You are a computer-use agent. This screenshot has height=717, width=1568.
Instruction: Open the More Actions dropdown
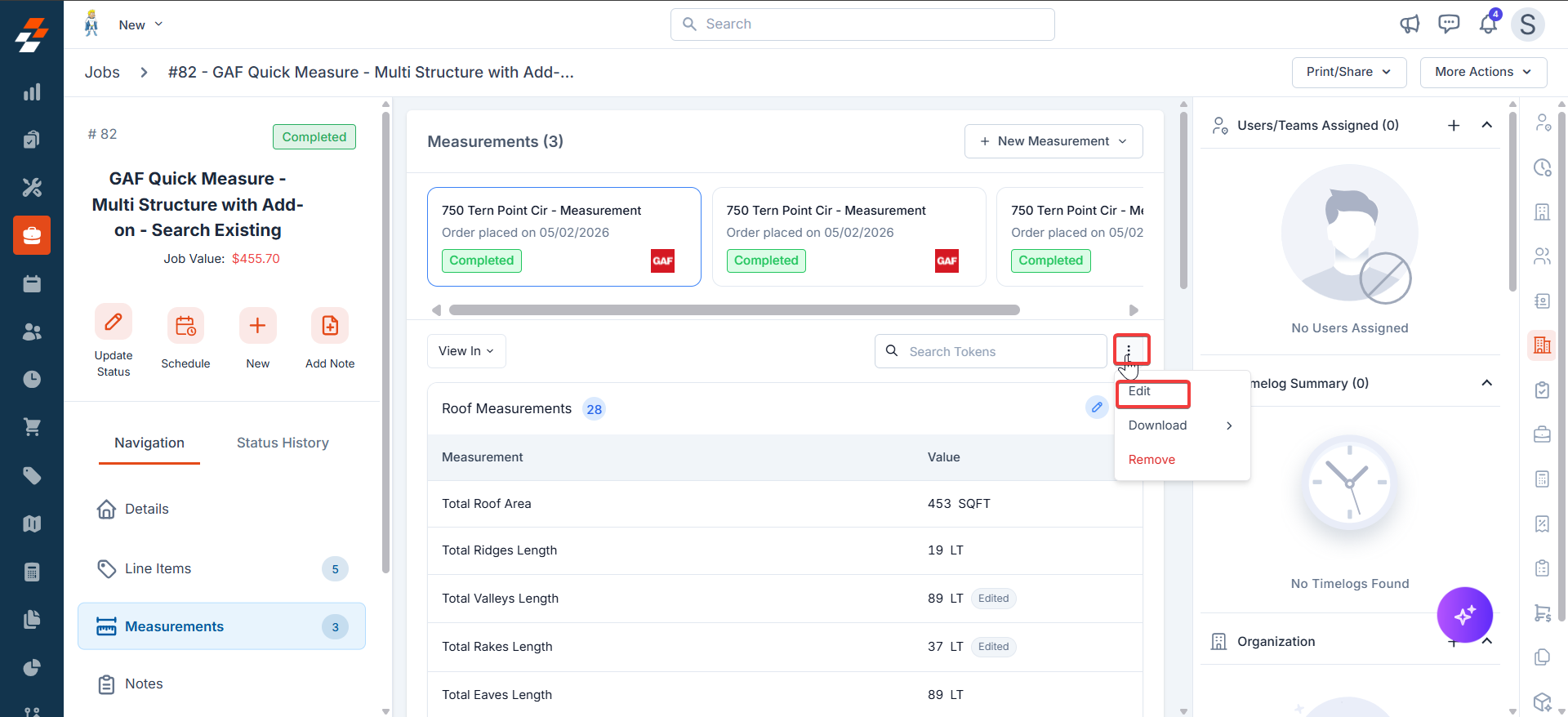tap(1484, 72)
